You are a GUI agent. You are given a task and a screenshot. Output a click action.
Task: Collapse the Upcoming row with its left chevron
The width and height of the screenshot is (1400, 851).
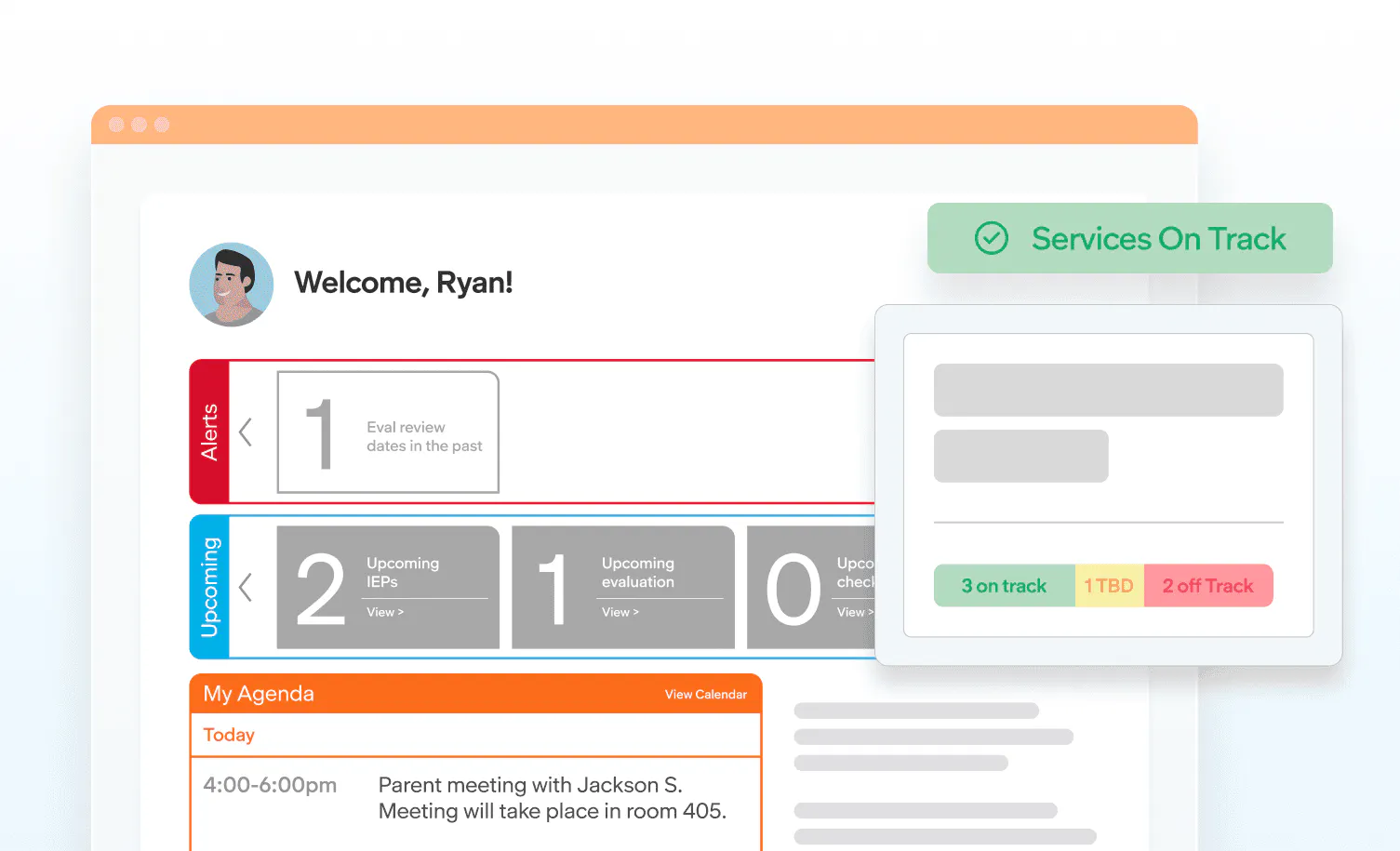click(x=246, y=587)
